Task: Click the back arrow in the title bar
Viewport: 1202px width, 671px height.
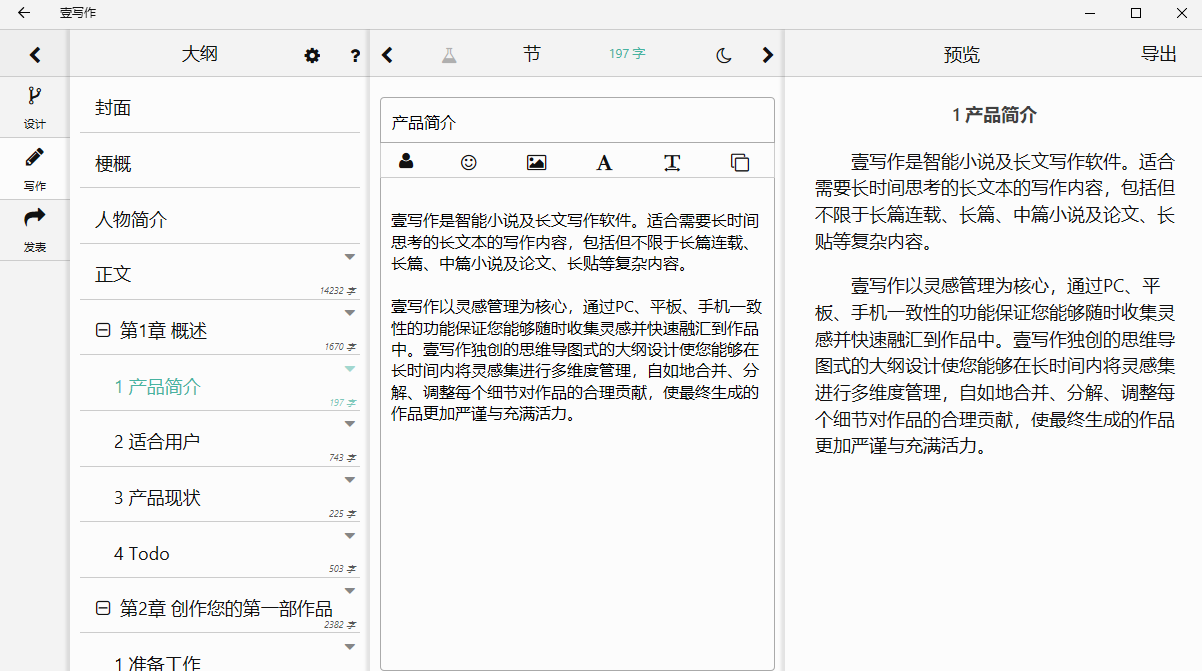Action: coord(24,13)
